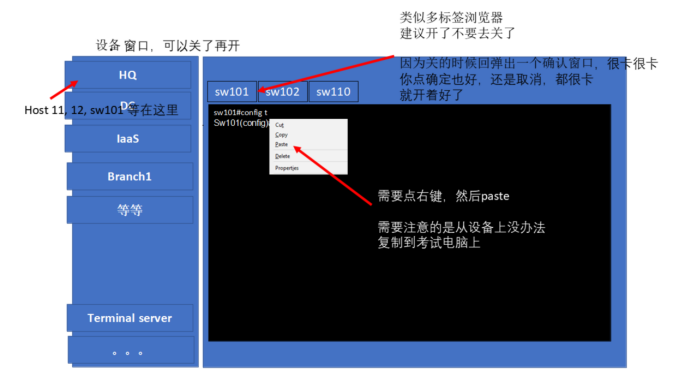The image size is (692, 389).
Task: Open the Branch1 device group
Action: [x=130, y=176]
